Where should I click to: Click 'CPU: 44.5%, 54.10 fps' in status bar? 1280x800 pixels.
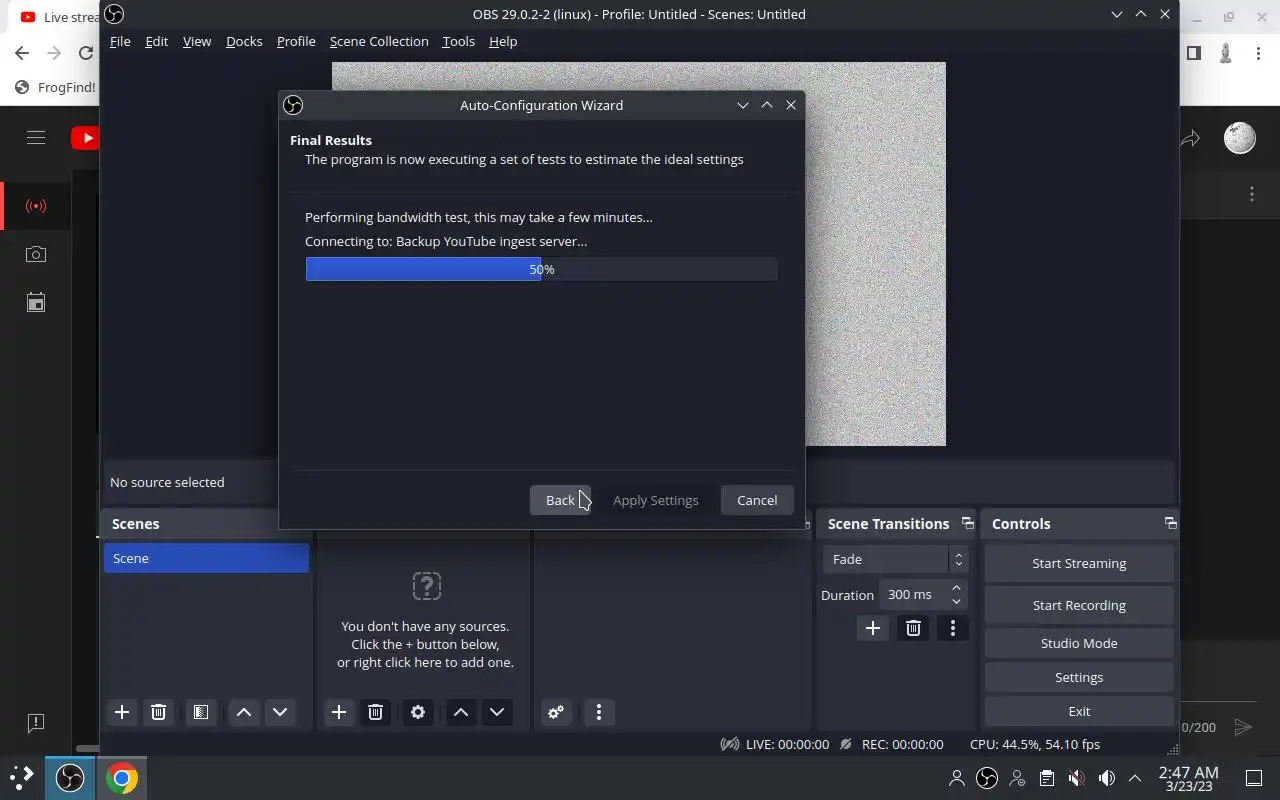[x=1035, y=744]
